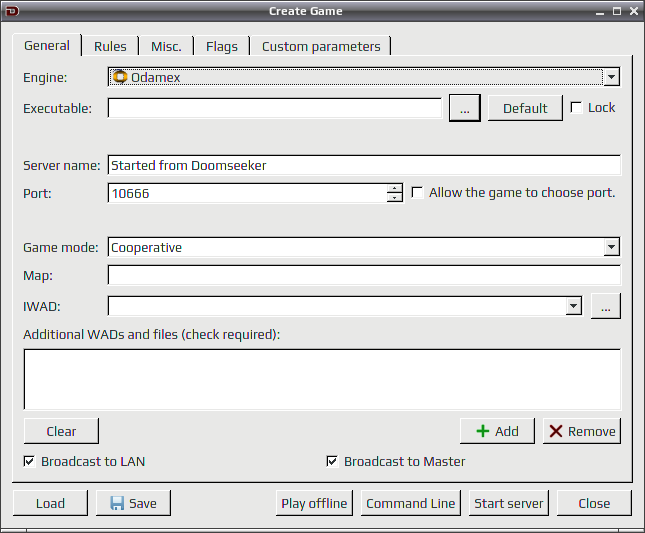Click the Port number field
The height and width of the screenshot is (533, 645).
247,193
